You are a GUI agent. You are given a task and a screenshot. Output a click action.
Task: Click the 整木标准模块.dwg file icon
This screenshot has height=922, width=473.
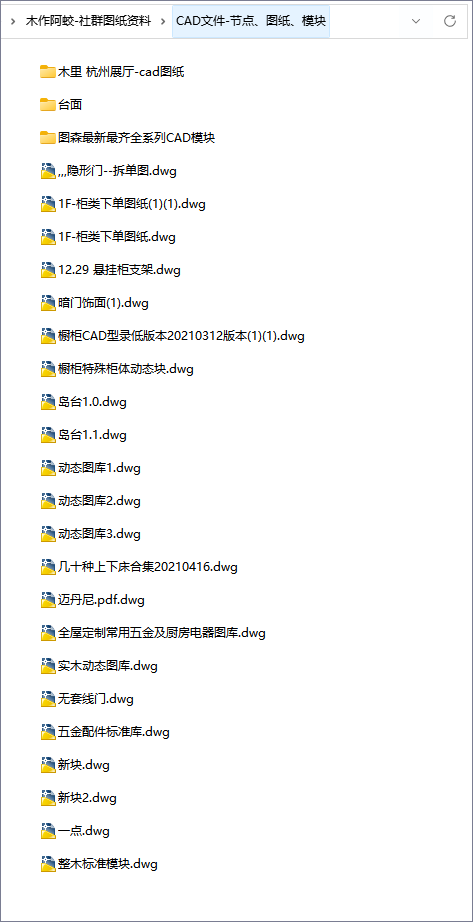(x=48, y=864)
